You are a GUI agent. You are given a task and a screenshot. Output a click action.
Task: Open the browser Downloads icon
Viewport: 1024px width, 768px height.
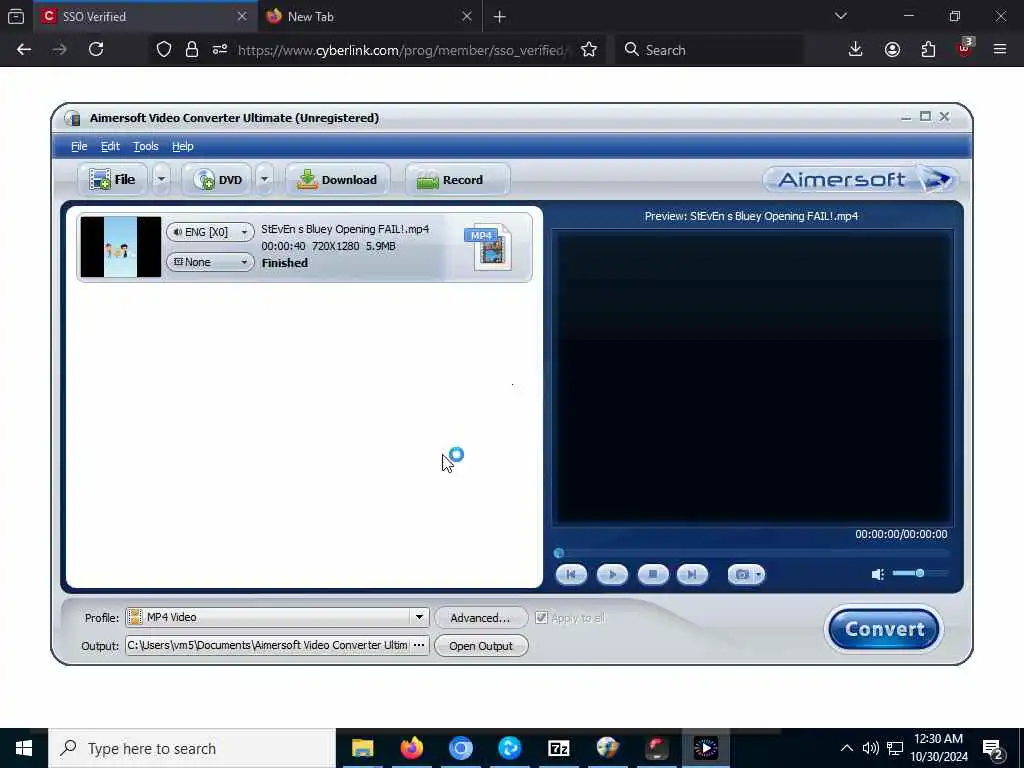pos(856,50)
